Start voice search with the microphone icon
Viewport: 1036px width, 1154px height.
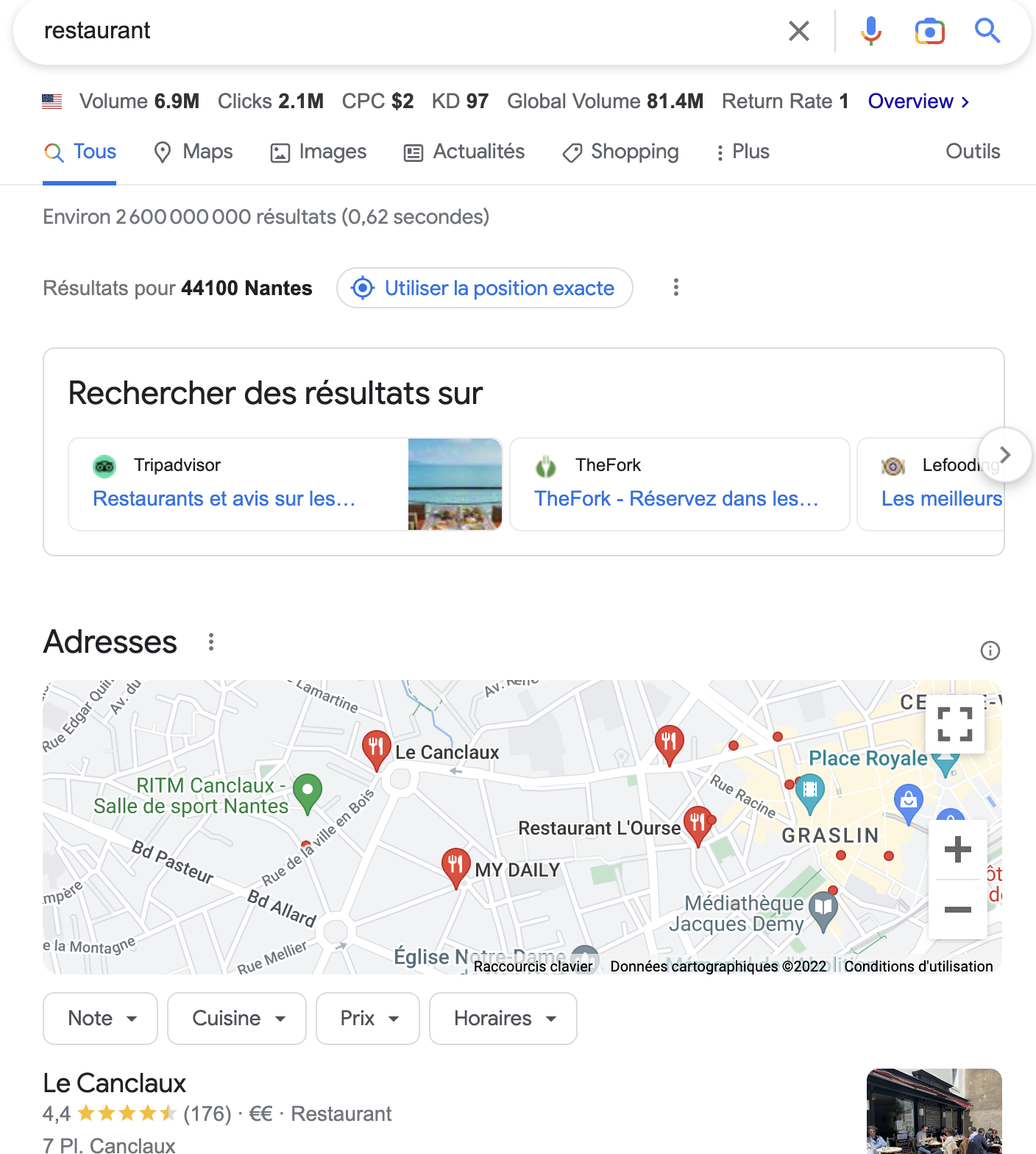pos(871,31)
